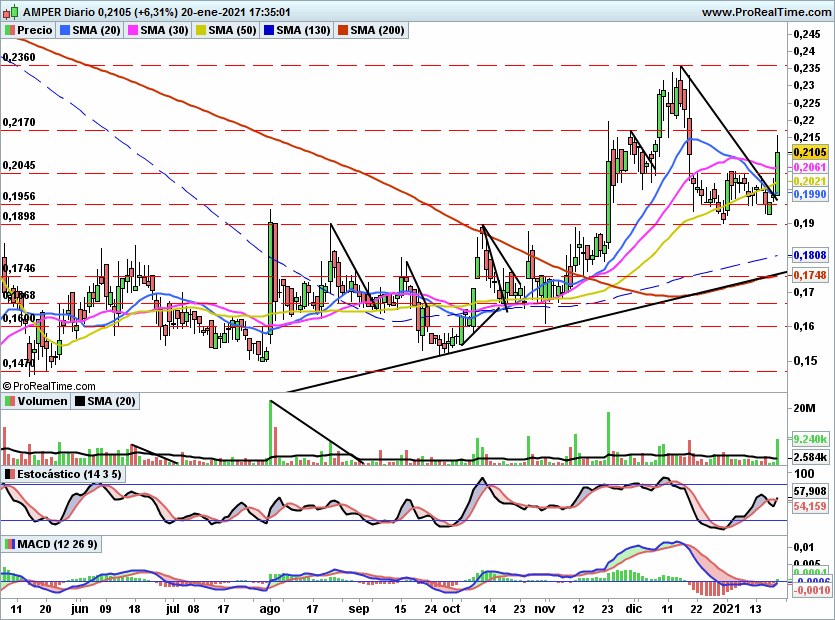Screen dimensions: 835x620
Task: Click the blue 0,1990 SMA value tag
Action: [810, 194]
